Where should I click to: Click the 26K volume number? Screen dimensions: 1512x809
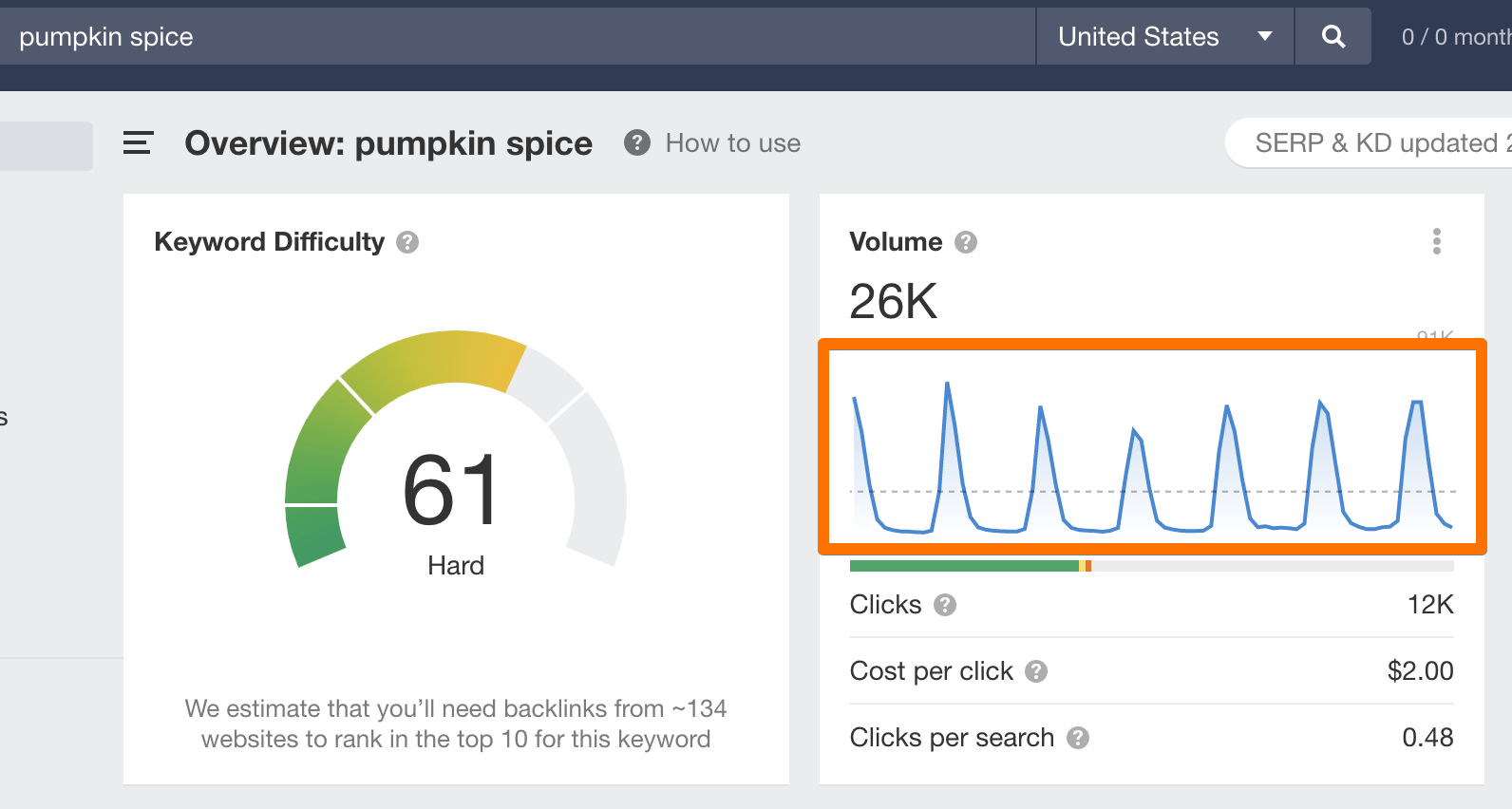[x=893, y=301]
